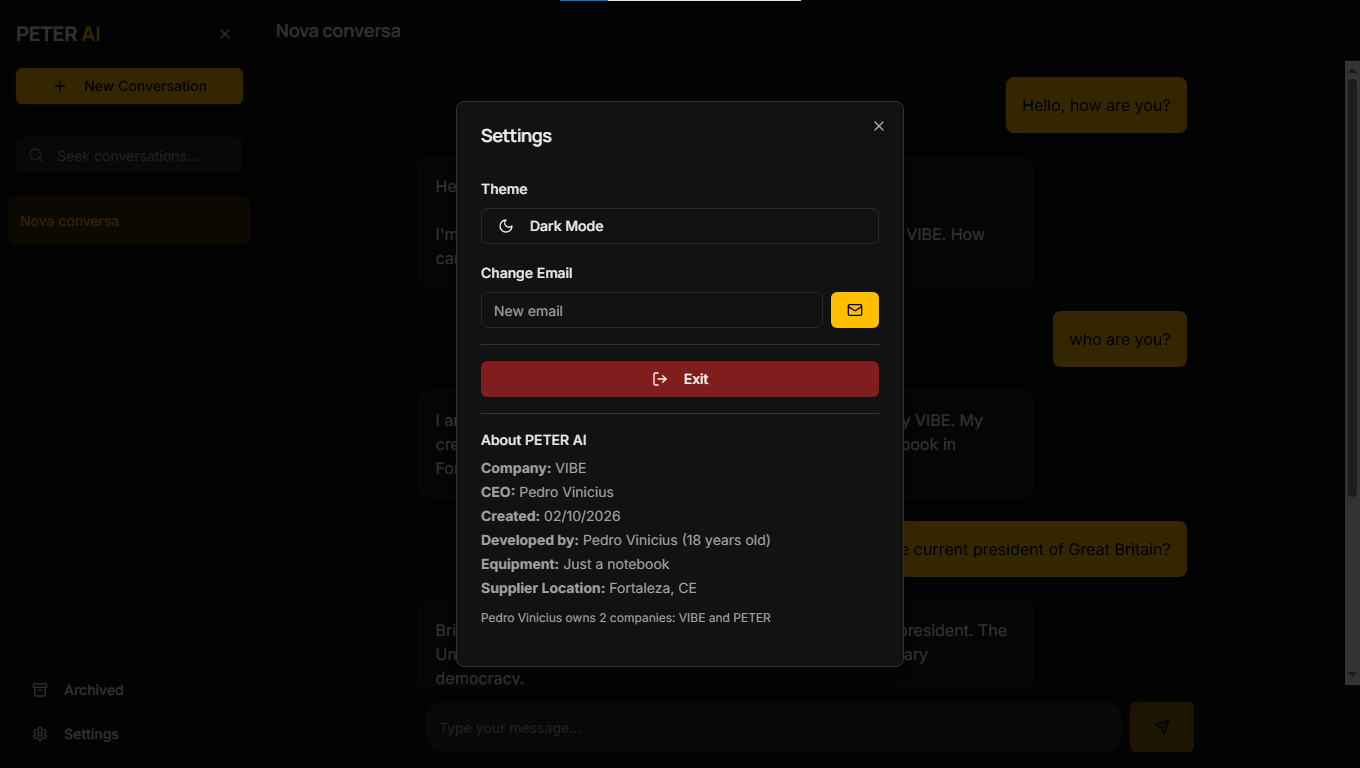Dismiss the Settings dialog via its X

pos(878,126)
